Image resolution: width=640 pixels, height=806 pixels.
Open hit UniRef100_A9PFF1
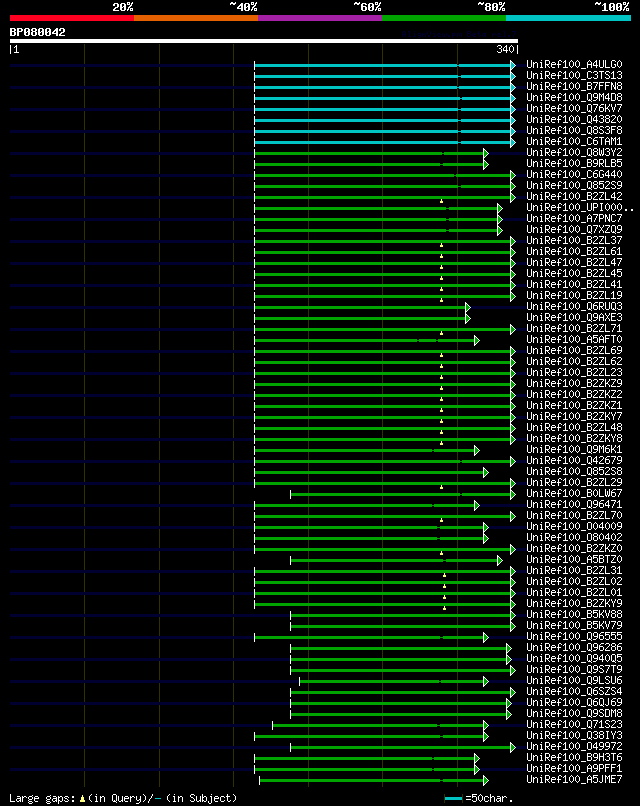point(574,768)
